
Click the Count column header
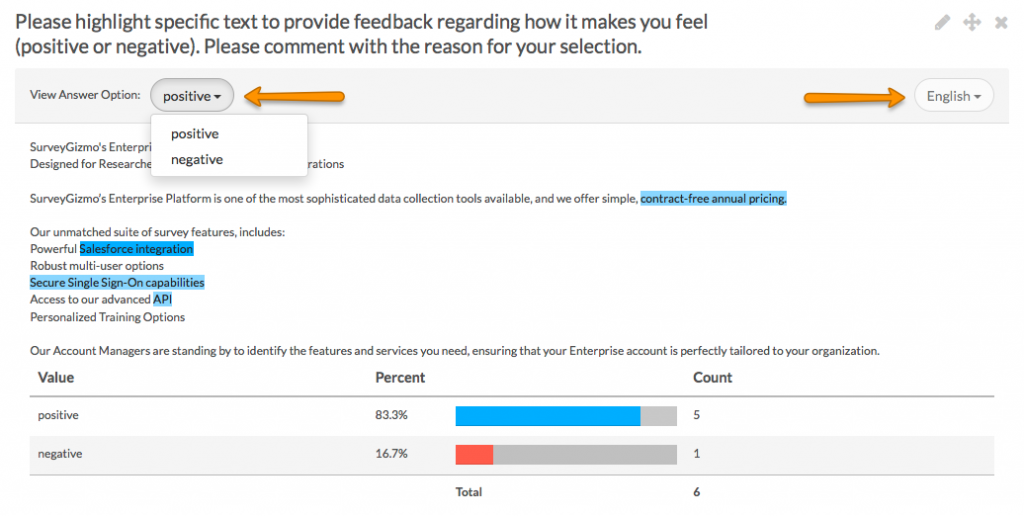click(712, 378)
